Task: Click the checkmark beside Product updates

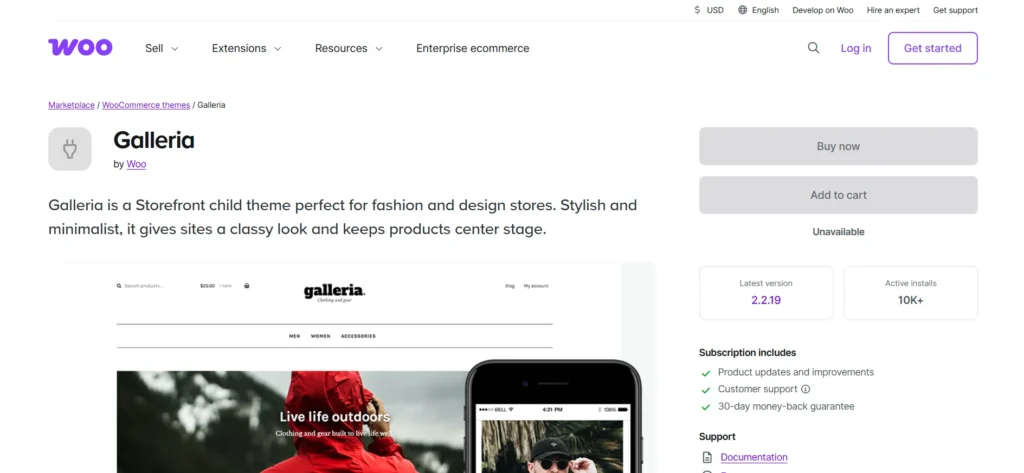Action: 705,373
